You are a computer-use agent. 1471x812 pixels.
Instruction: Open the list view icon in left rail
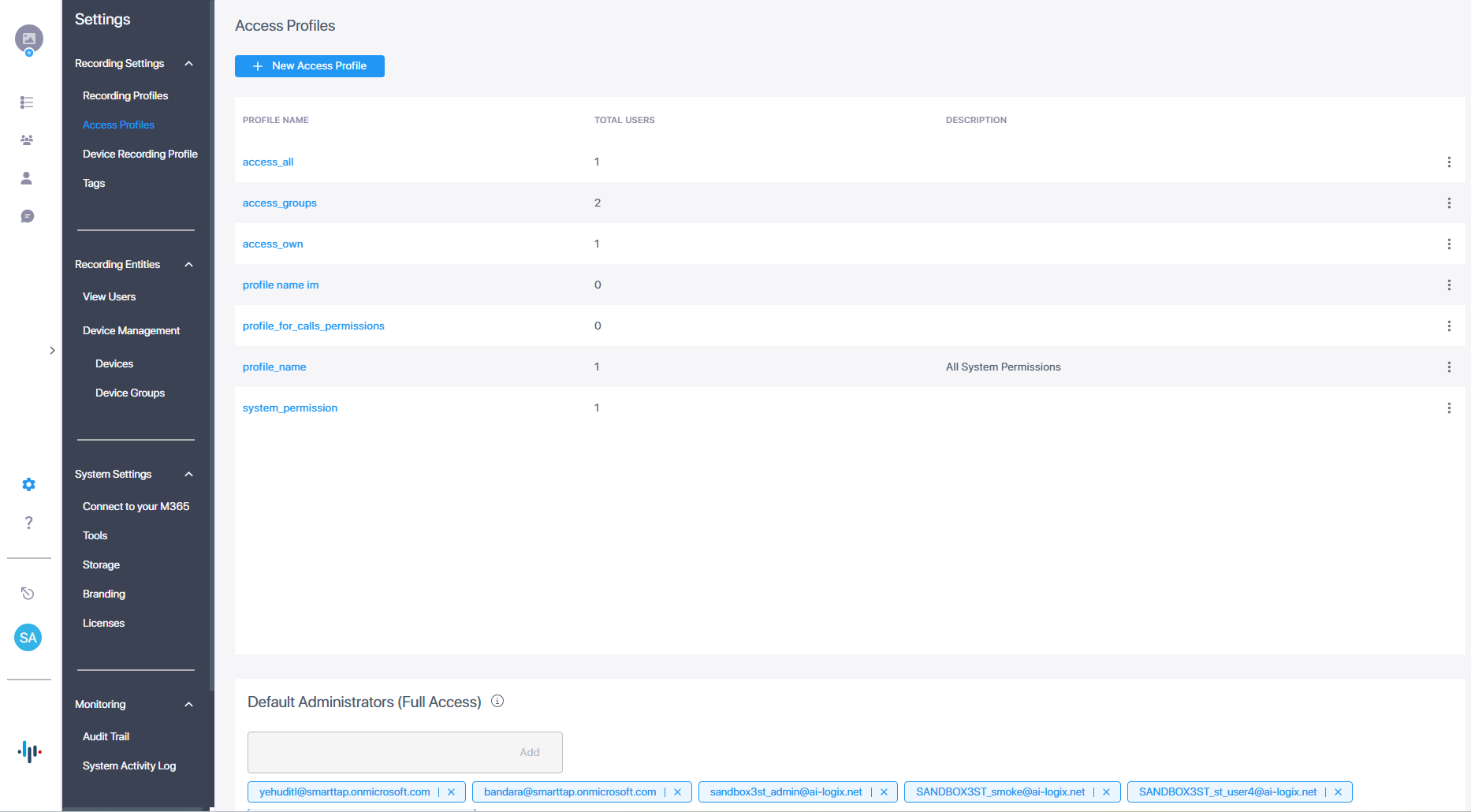pyautogui.click(x=27, y=102)
